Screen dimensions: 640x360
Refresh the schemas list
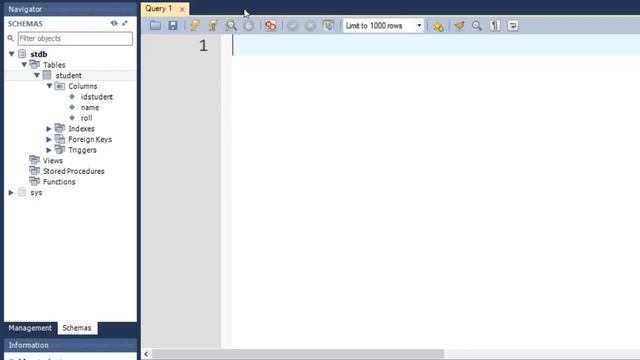[114, 23]
